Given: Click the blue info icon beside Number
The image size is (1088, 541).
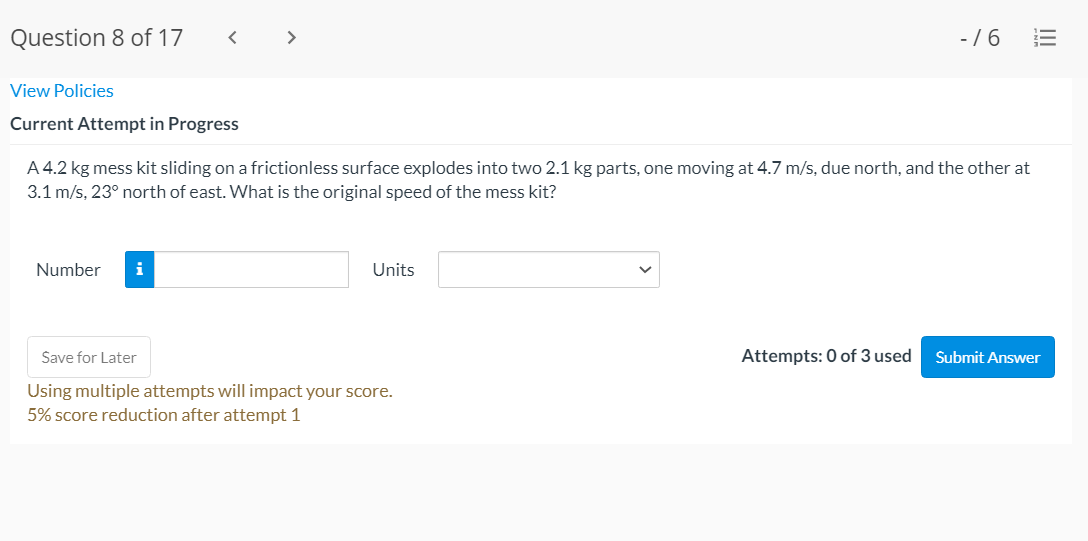Looking at the screenshot, I should 140,270.
